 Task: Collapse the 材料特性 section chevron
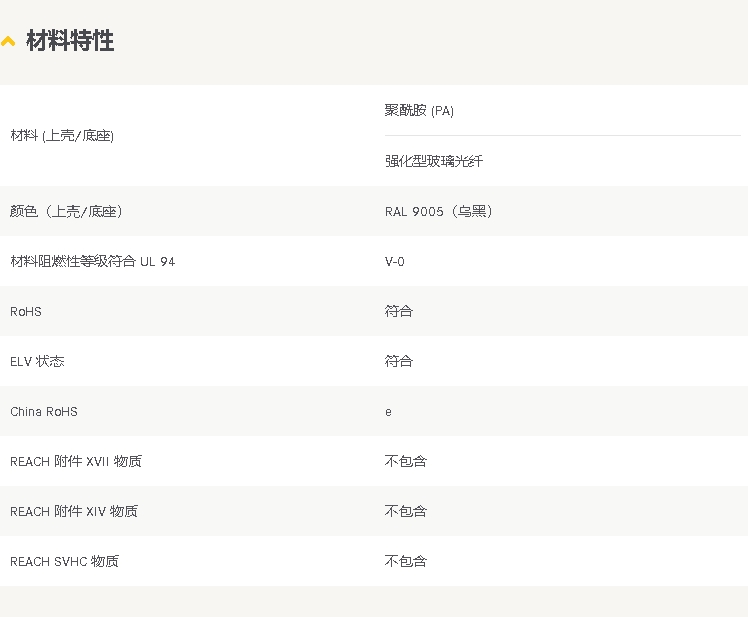click(8, 42)
